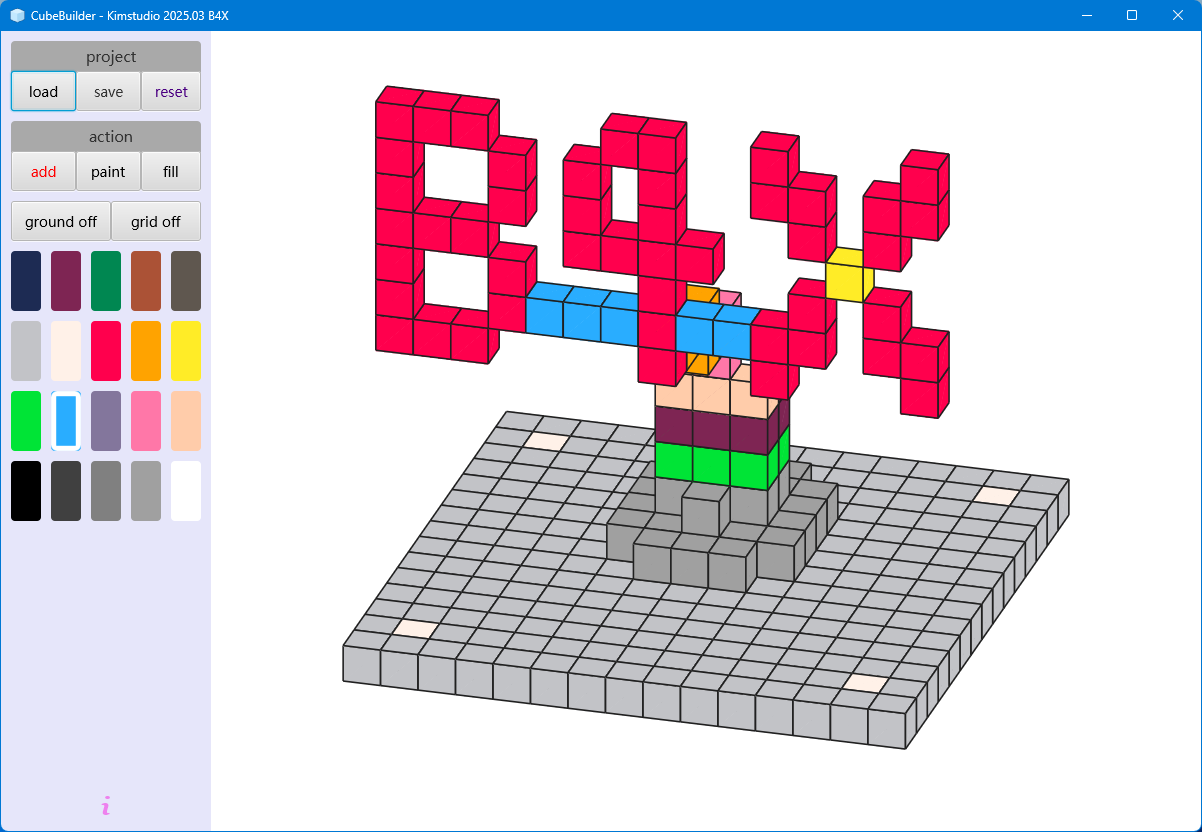Reset the project

point(171,91)
